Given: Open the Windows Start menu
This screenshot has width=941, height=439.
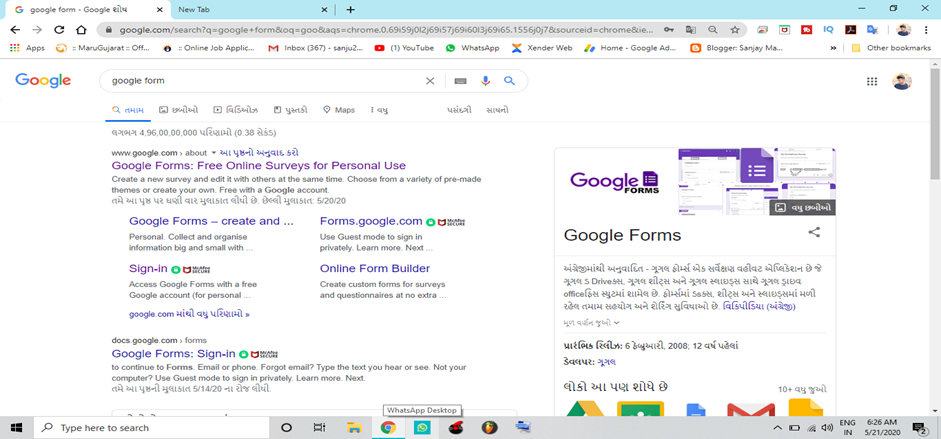Looking at the screenshot, I should (16, 428).
